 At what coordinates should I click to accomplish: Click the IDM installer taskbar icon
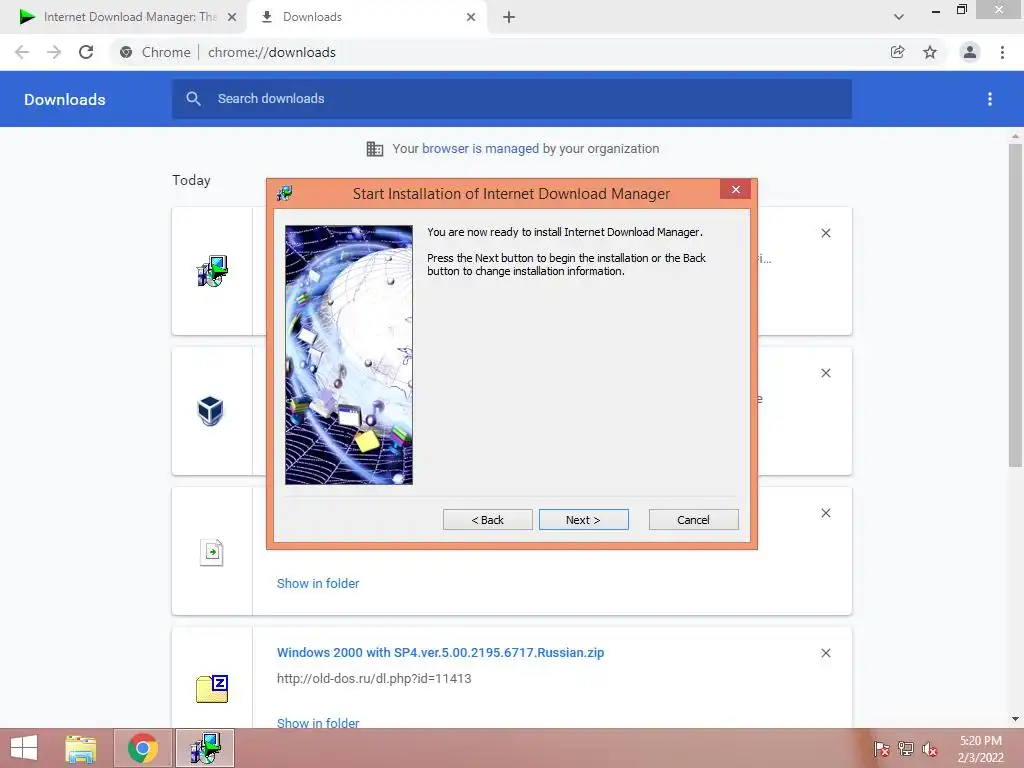tap(205, 748)
